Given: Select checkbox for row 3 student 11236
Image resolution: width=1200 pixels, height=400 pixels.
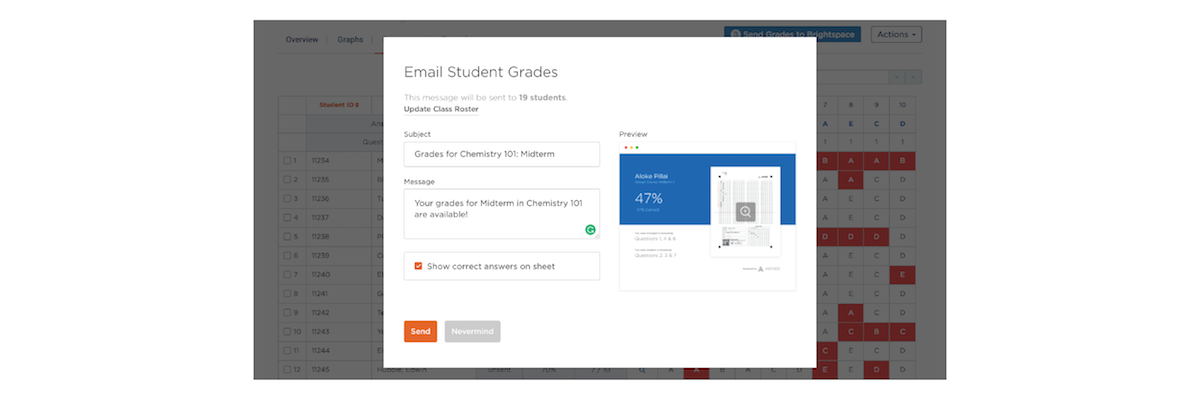Looking at the screenshot, I should click(x=287, y=198).
